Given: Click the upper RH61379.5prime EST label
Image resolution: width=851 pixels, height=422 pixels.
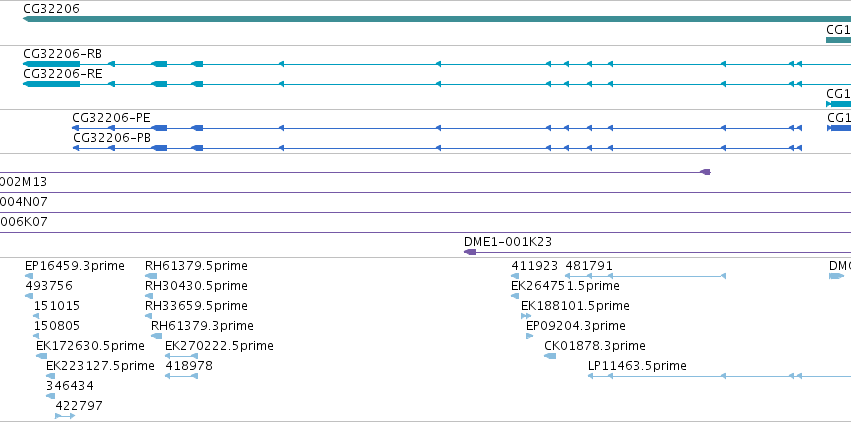Looking at the screenshot, I should 196,266.
